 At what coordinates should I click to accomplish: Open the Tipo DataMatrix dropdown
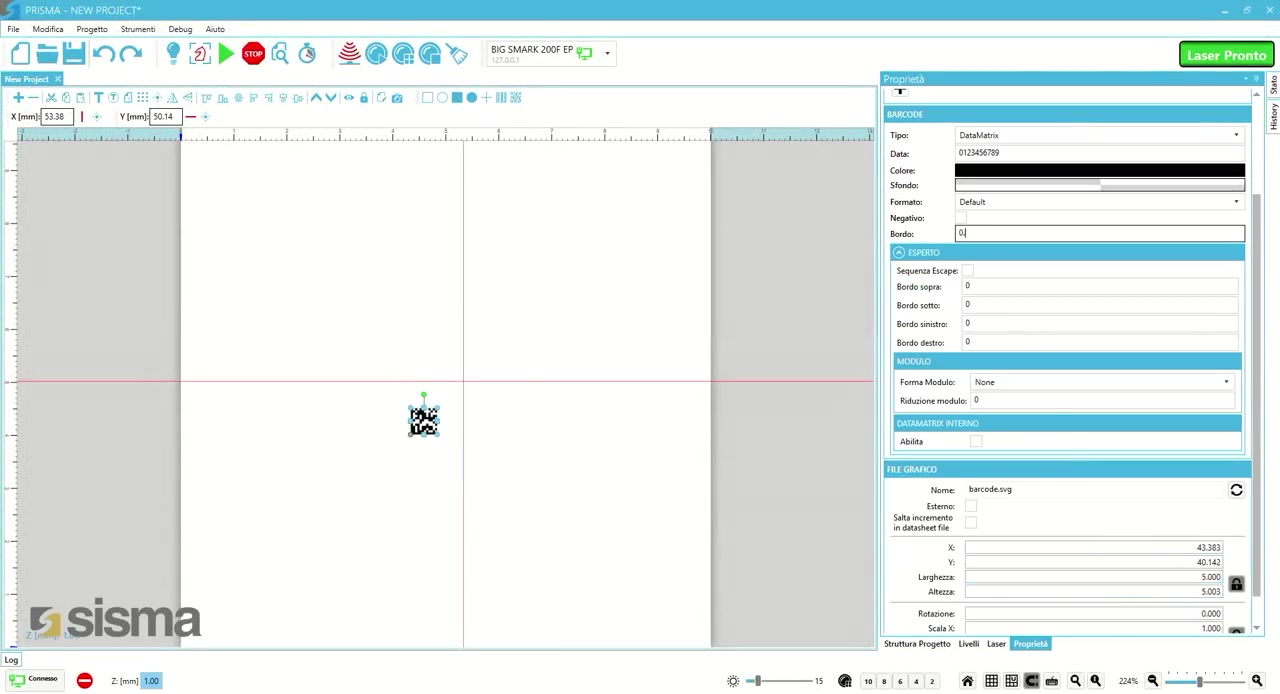(x=1099, y=135)
